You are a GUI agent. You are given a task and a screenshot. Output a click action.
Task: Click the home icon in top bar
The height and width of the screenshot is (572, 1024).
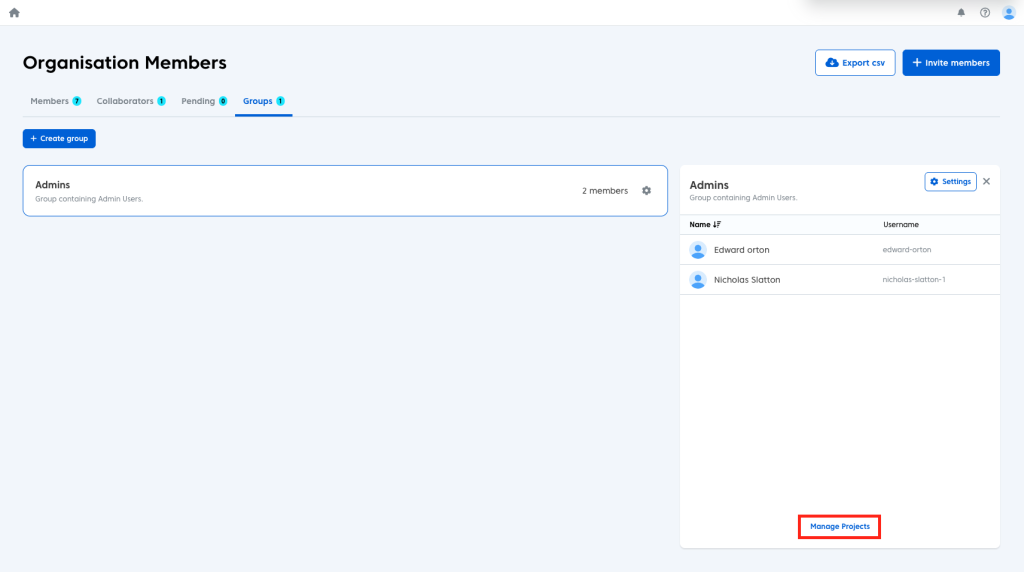(x=14, y=13)
